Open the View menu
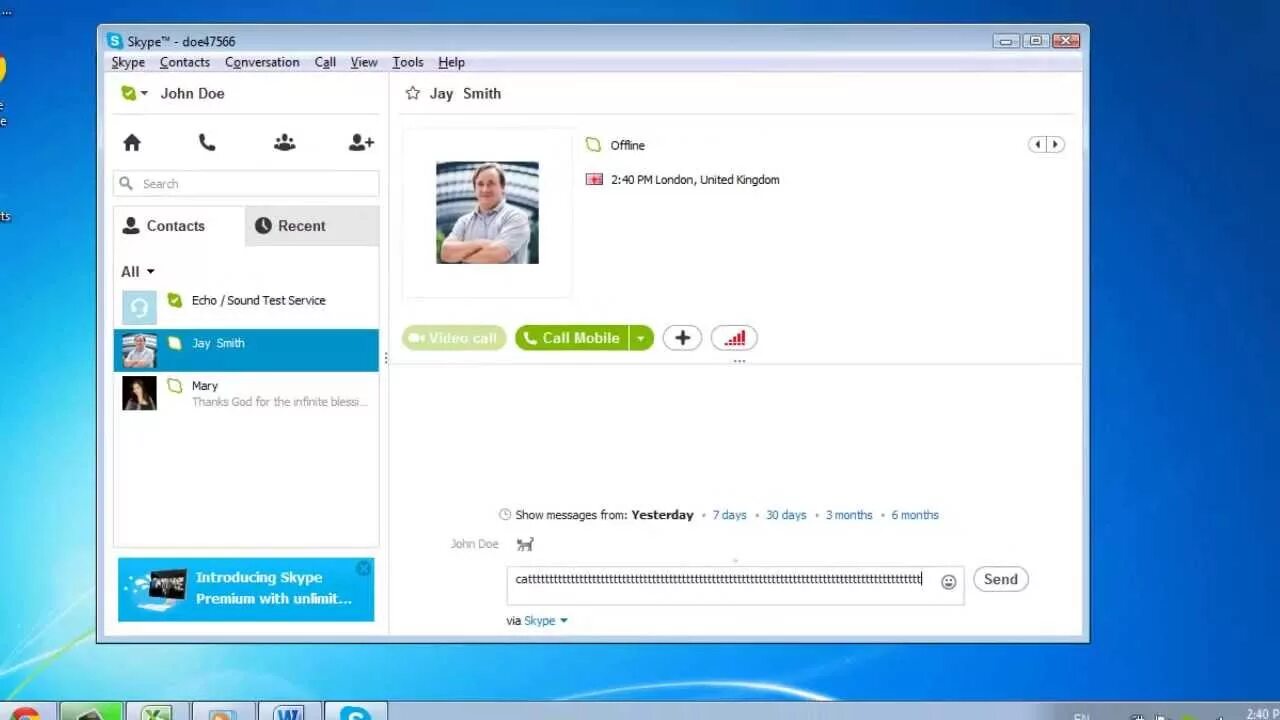Viewport: 1280px width, 720px height. [x=364, y=62]
